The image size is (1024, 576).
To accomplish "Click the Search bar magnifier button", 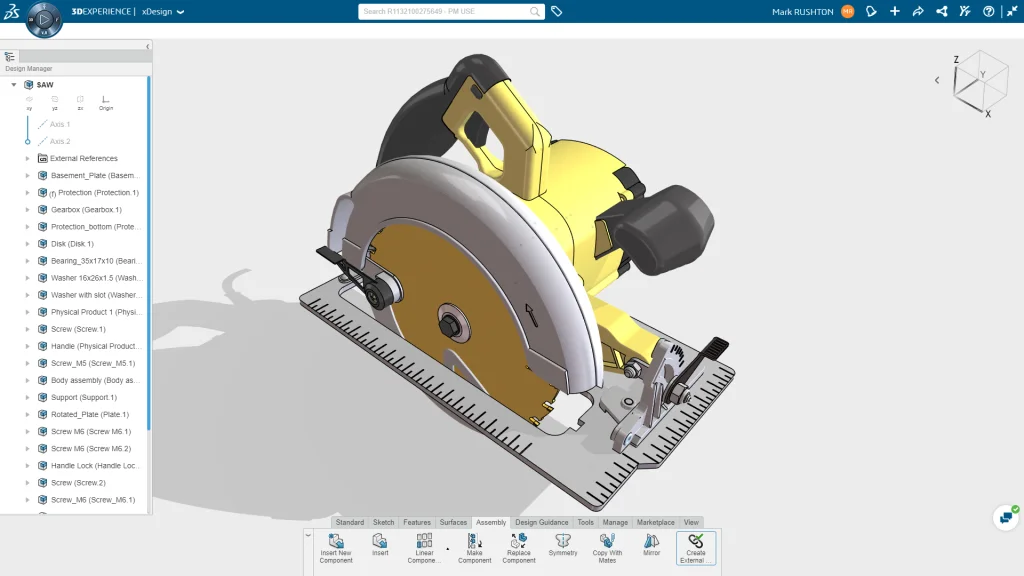I will click(533, 11).
